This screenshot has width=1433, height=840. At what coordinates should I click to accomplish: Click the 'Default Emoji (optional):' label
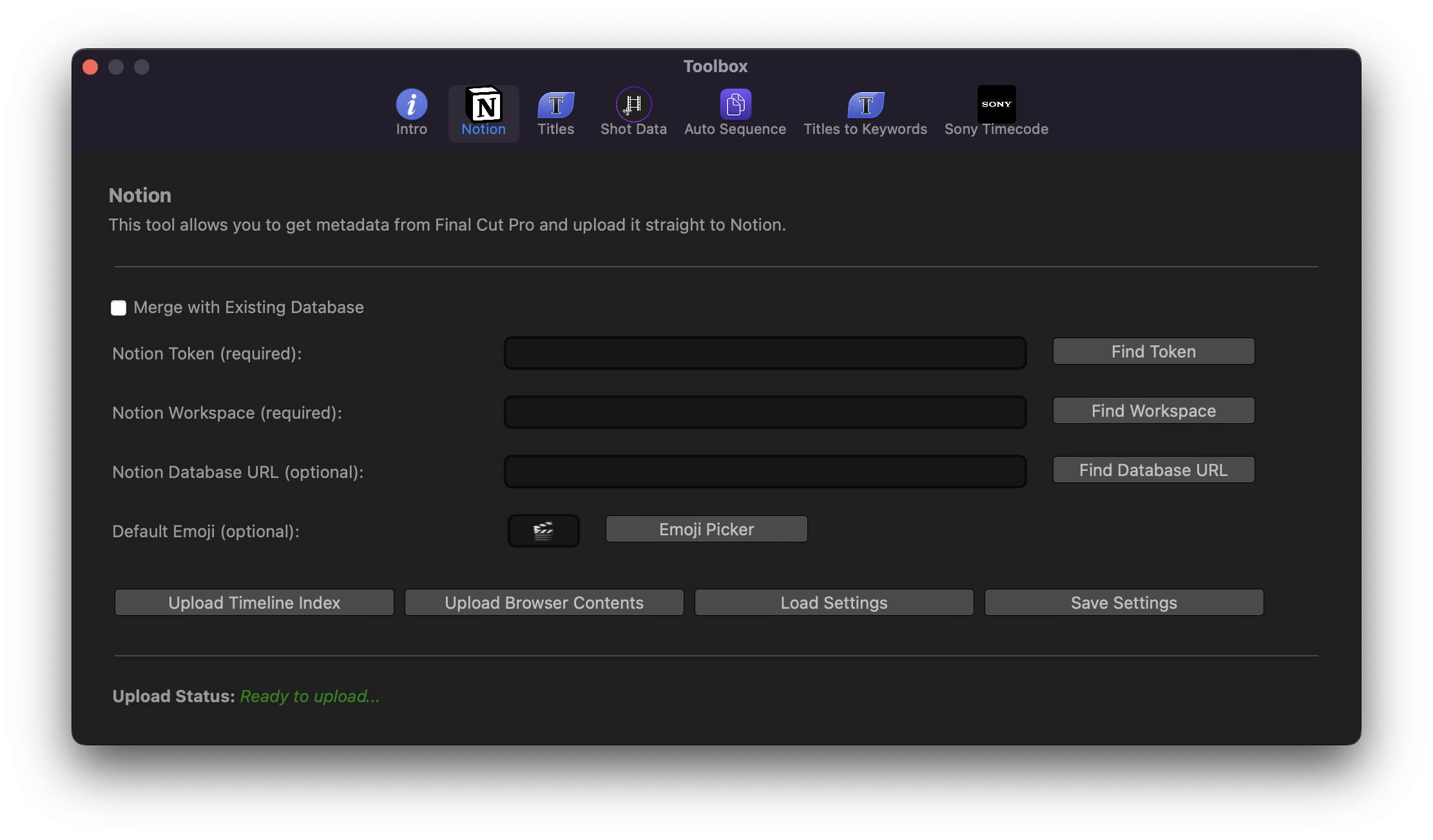[x=206, y=531]
